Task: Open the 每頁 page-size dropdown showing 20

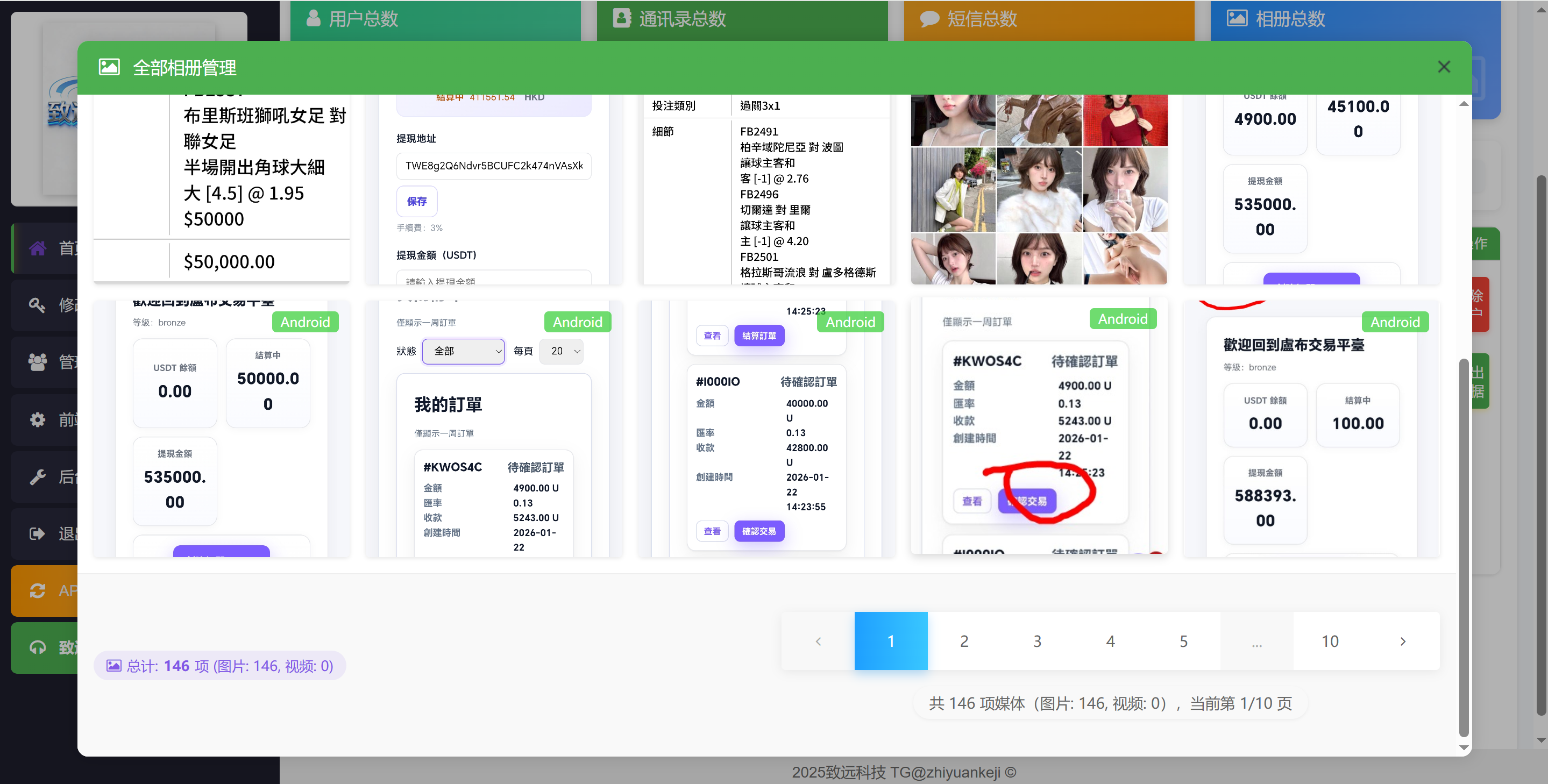Action: click(x=561, y=352)
